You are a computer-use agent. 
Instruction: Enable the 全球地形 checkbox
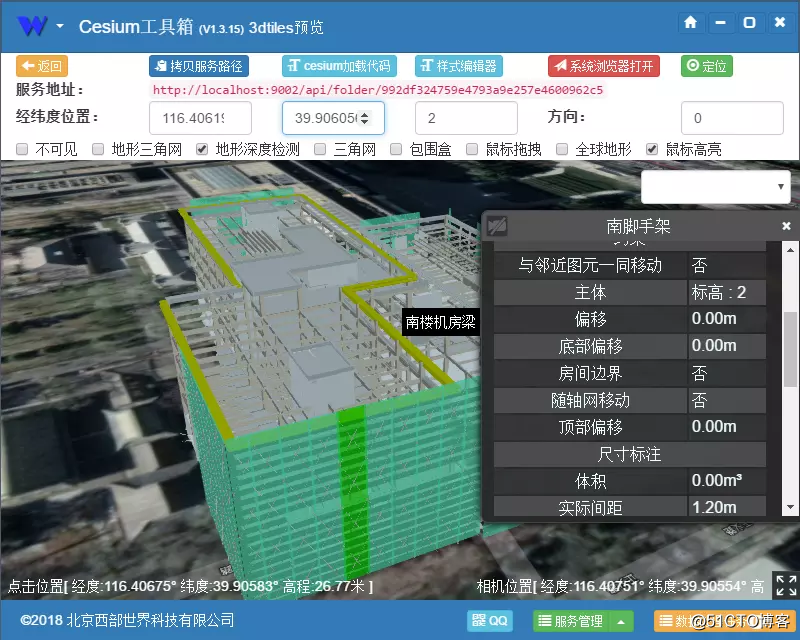click(562, 149)
